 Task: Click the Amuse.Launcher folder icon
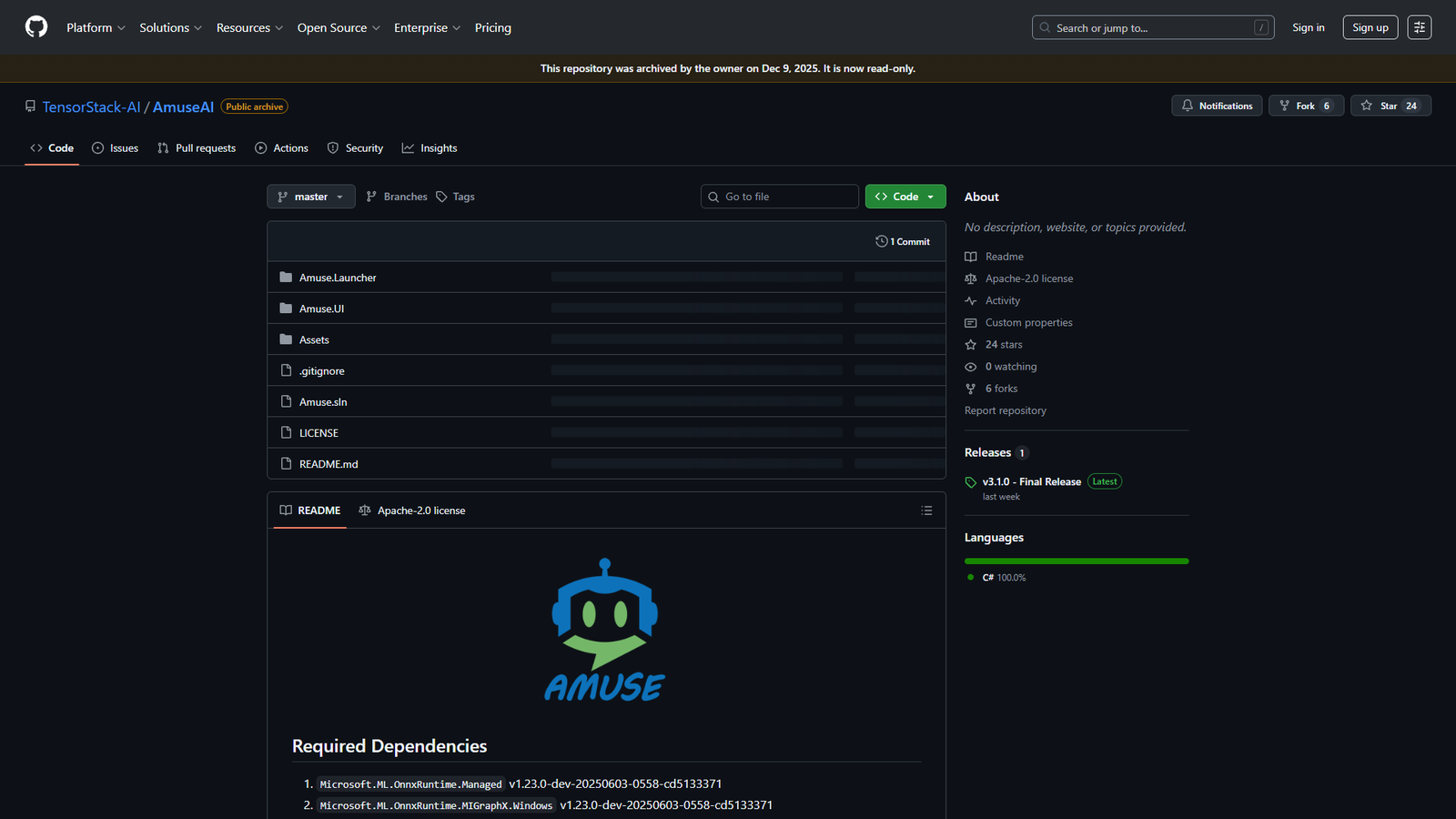(286, 278)
